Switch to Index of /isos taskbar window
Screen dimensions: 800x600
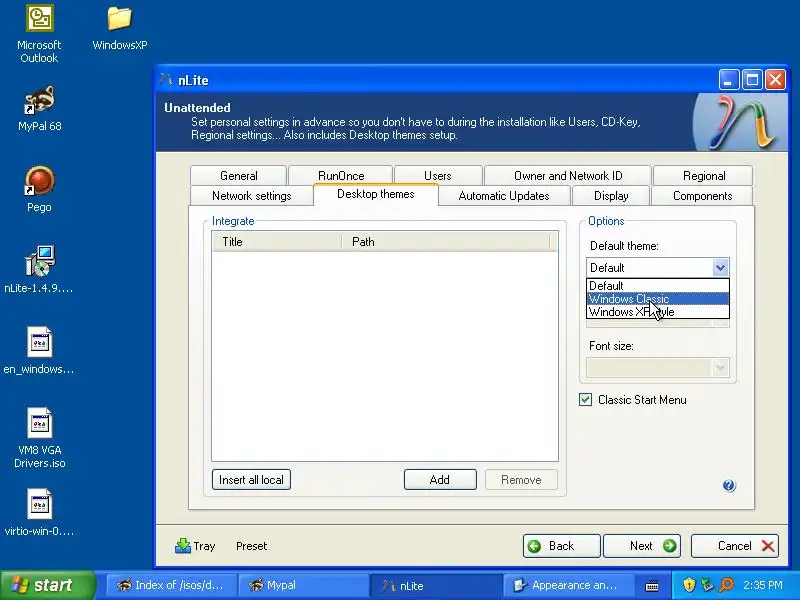coord(171,585)
